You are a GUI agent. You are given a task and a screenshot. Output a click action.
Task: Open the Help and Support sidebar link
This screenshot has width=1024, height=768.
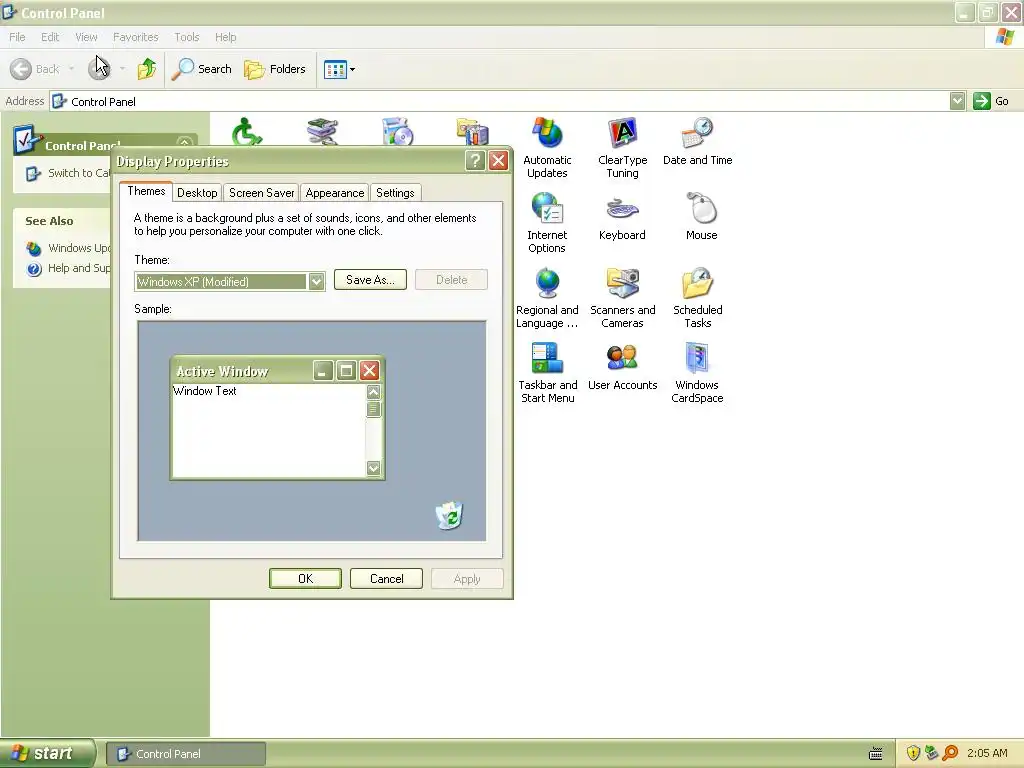click(68, 268)
